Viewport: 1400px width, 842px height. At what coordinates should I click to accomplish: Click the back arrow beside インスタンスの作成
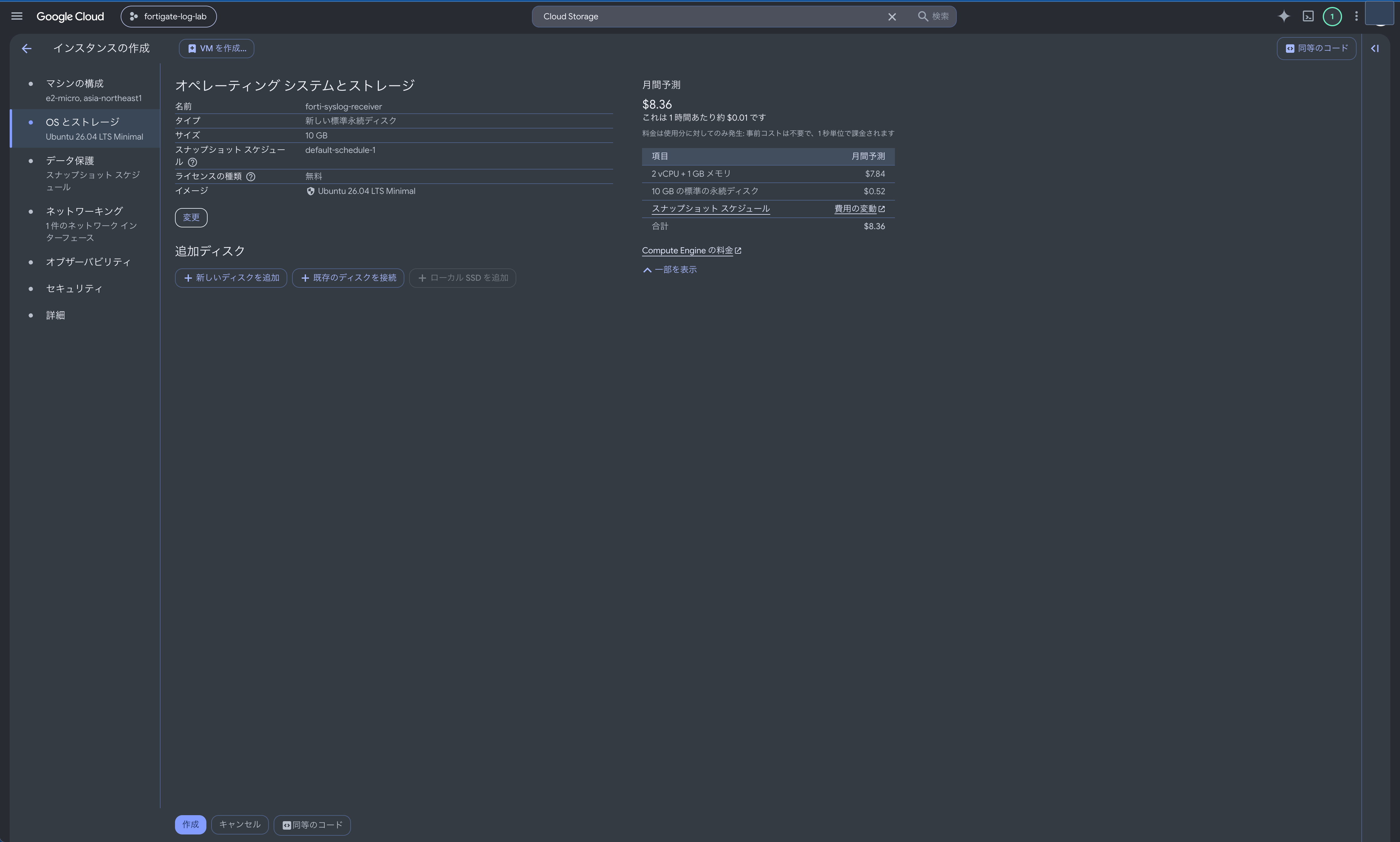coord(27,49)
